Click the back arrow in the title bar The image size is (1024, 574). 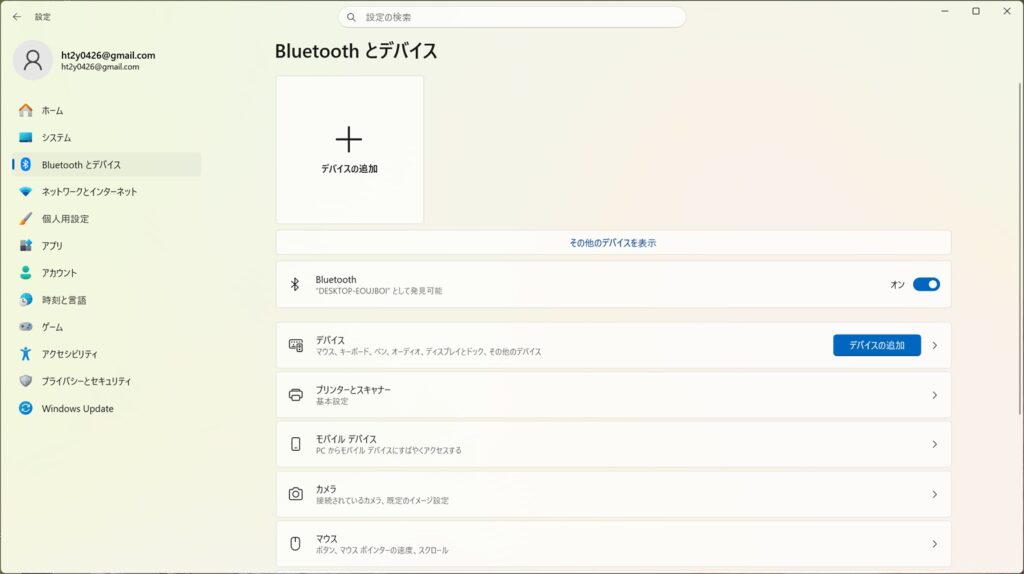[16, 17]
